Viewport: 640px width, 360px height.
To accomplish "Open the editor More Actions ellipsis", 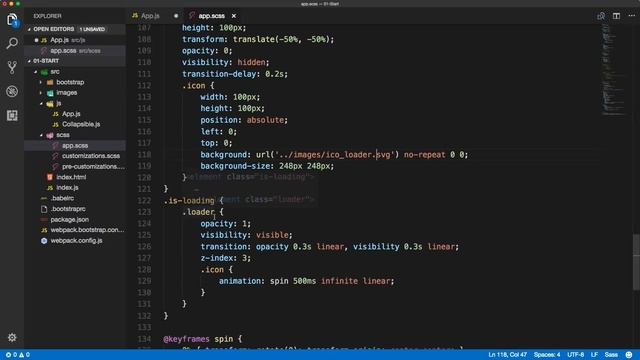I will pyautogui.click(x=631, y=16).
